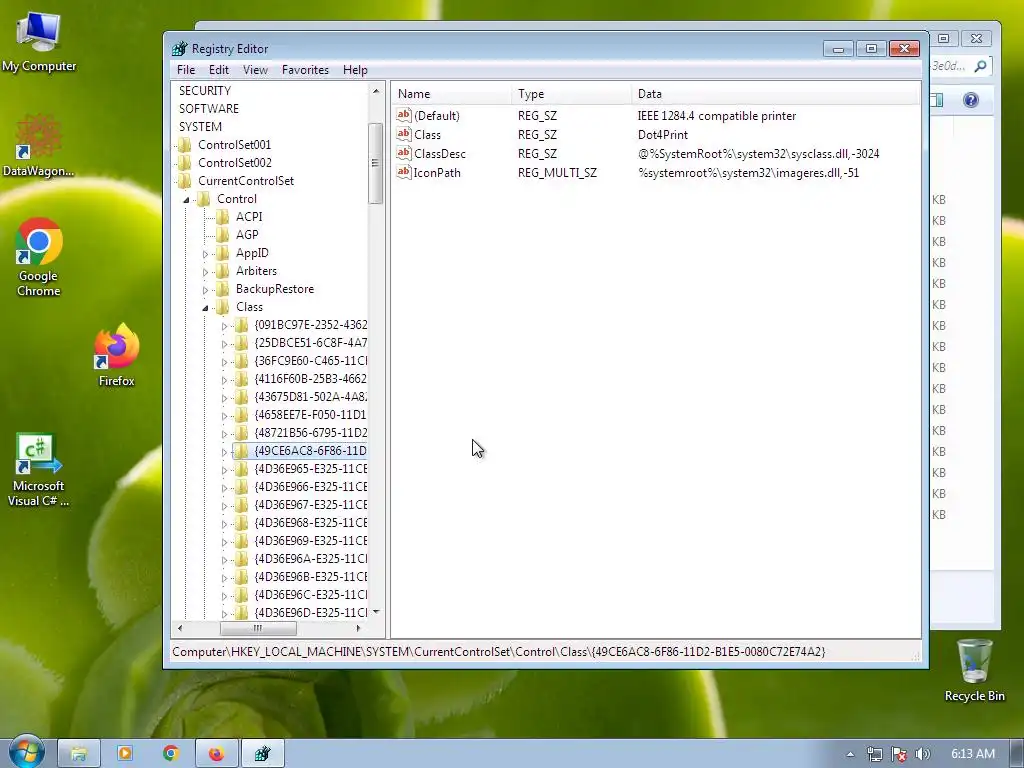Open the View menu
1024x768 pixels.
(x=255, y=70)
